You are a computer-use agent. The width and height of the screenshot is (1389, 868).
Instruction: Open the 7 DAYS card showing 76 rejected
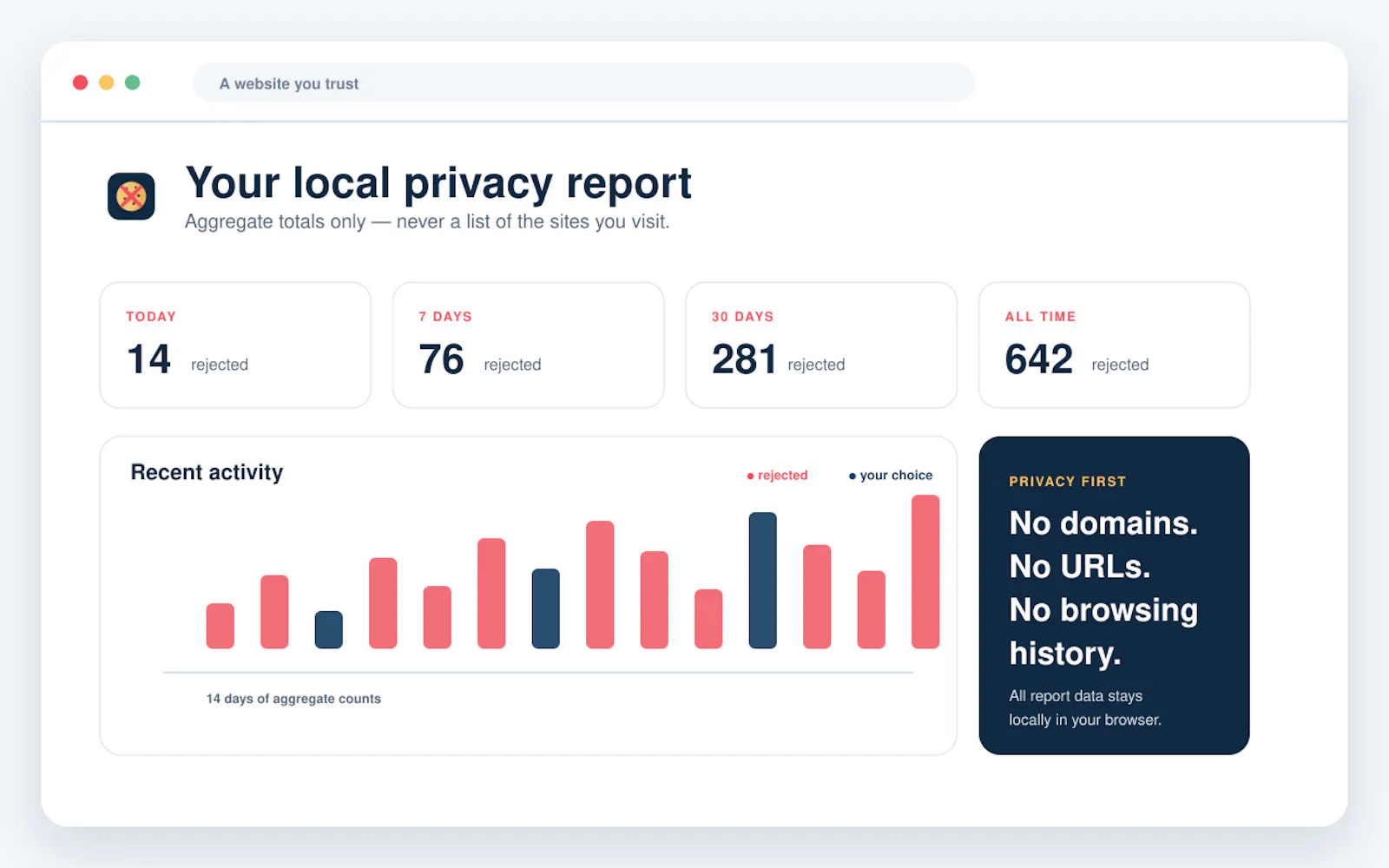pos(528,345)
